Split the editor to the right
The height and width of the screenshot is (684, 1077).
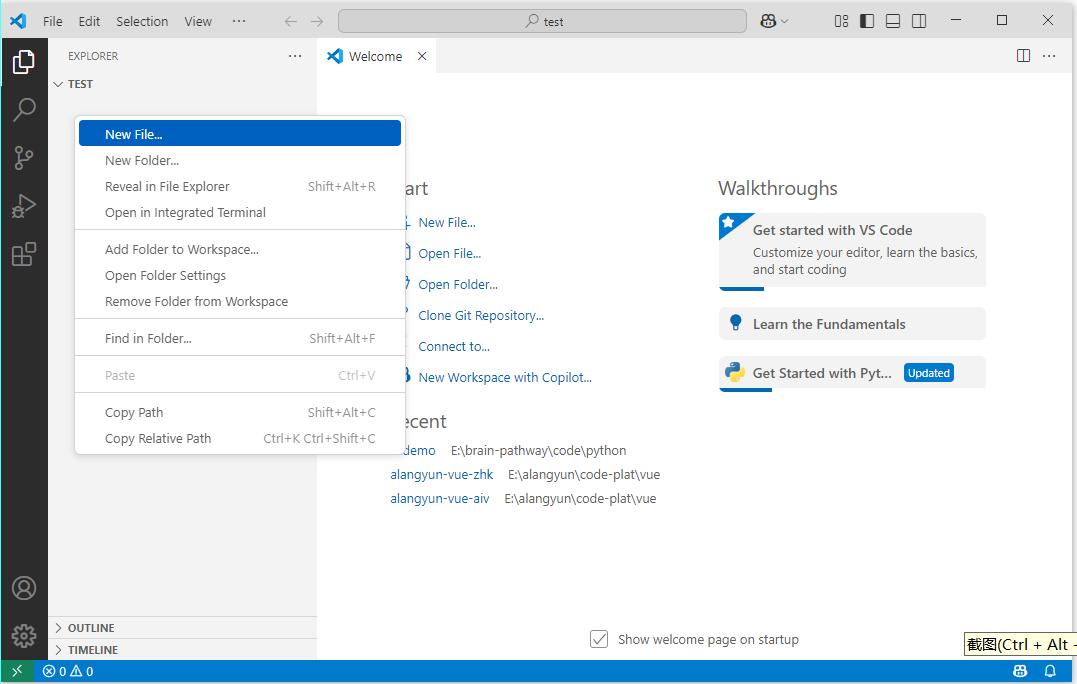(1023, 56)
